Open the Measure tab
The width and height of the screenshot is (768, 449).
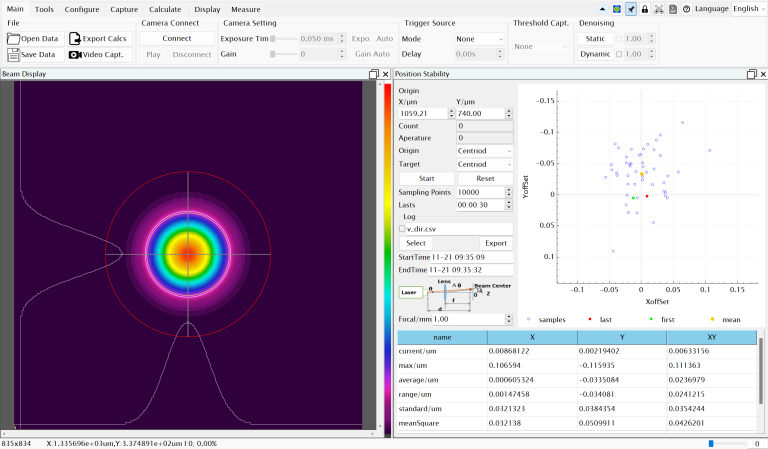[x=245, y=8]
